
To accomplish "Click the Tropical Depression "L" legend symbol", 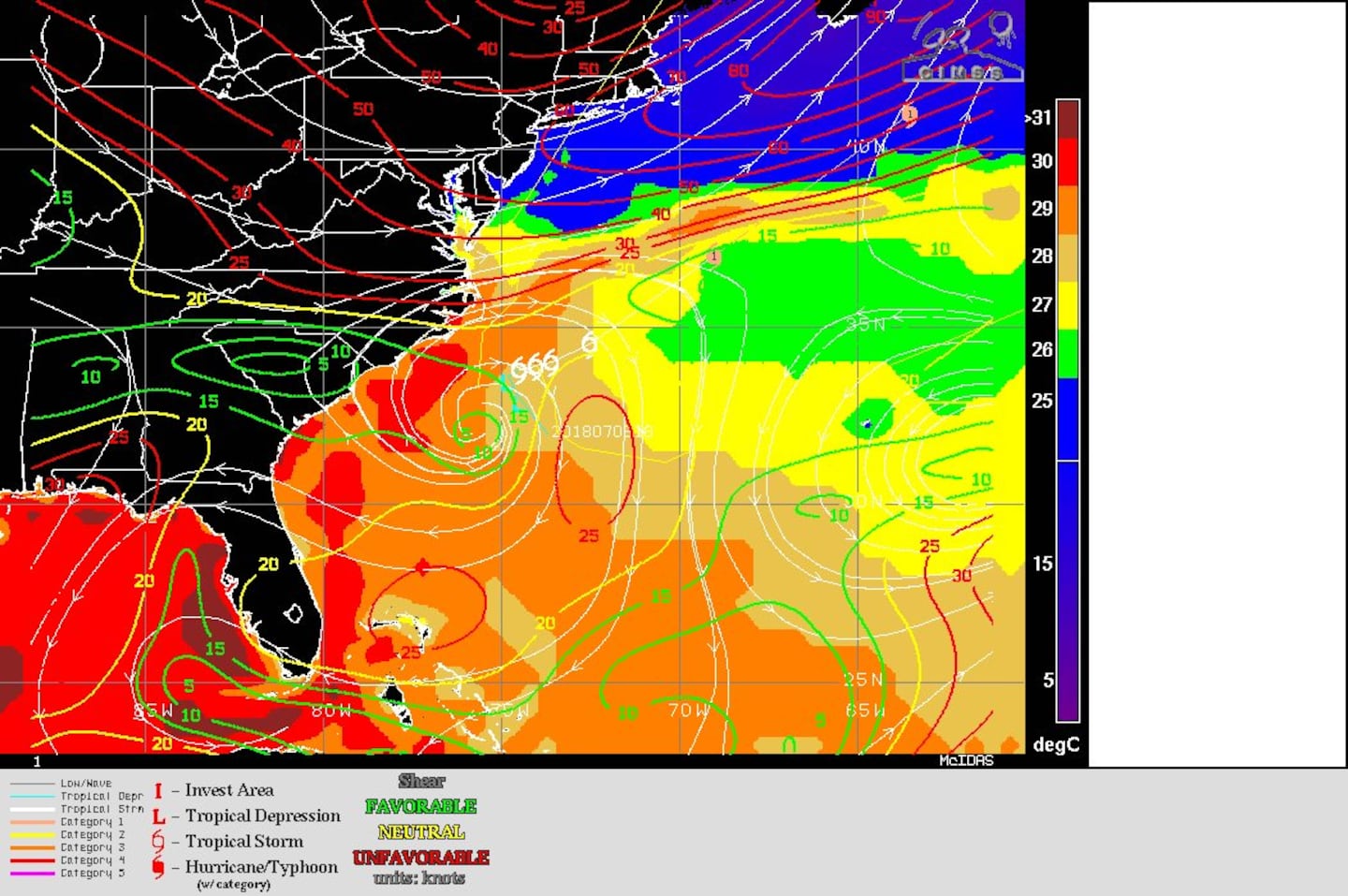I will tap(158, 817).
